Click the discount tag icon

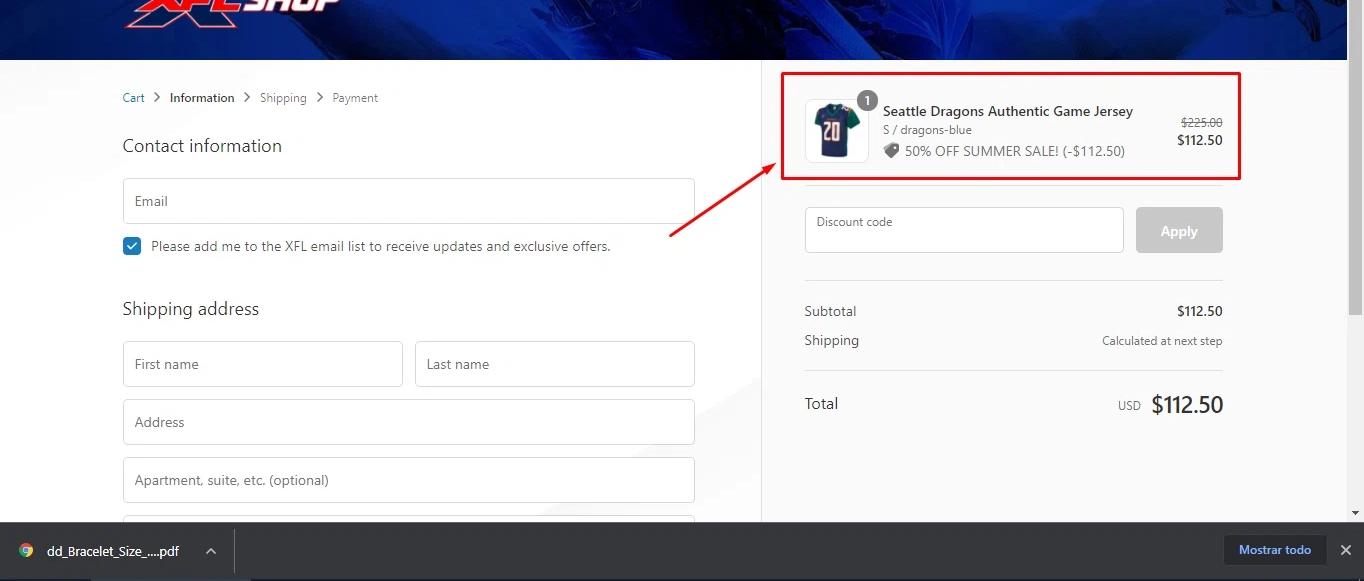[891, 151]
